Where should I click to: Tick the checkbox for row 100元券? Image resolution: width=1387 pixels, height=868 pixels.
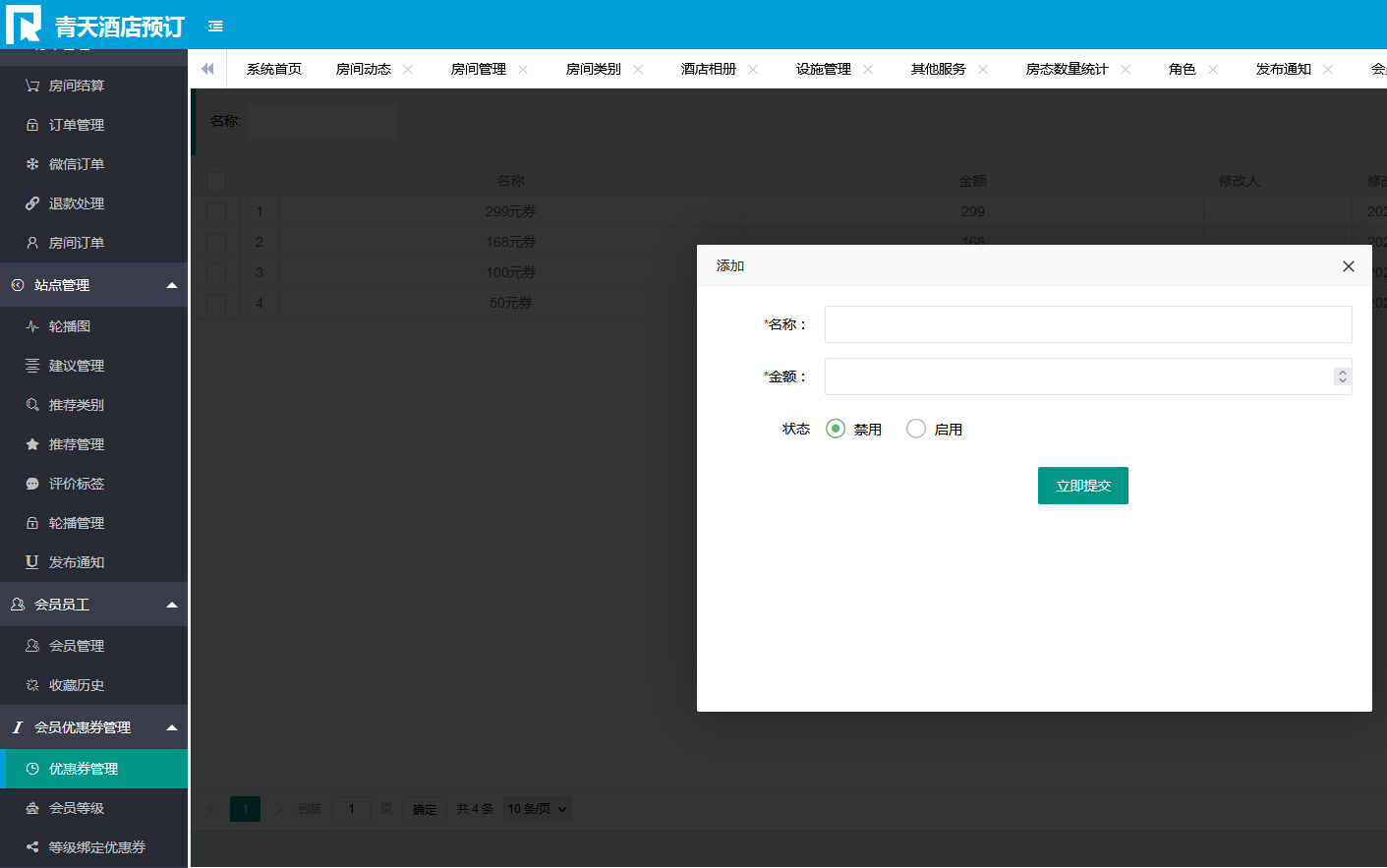(x=216, y=273)
